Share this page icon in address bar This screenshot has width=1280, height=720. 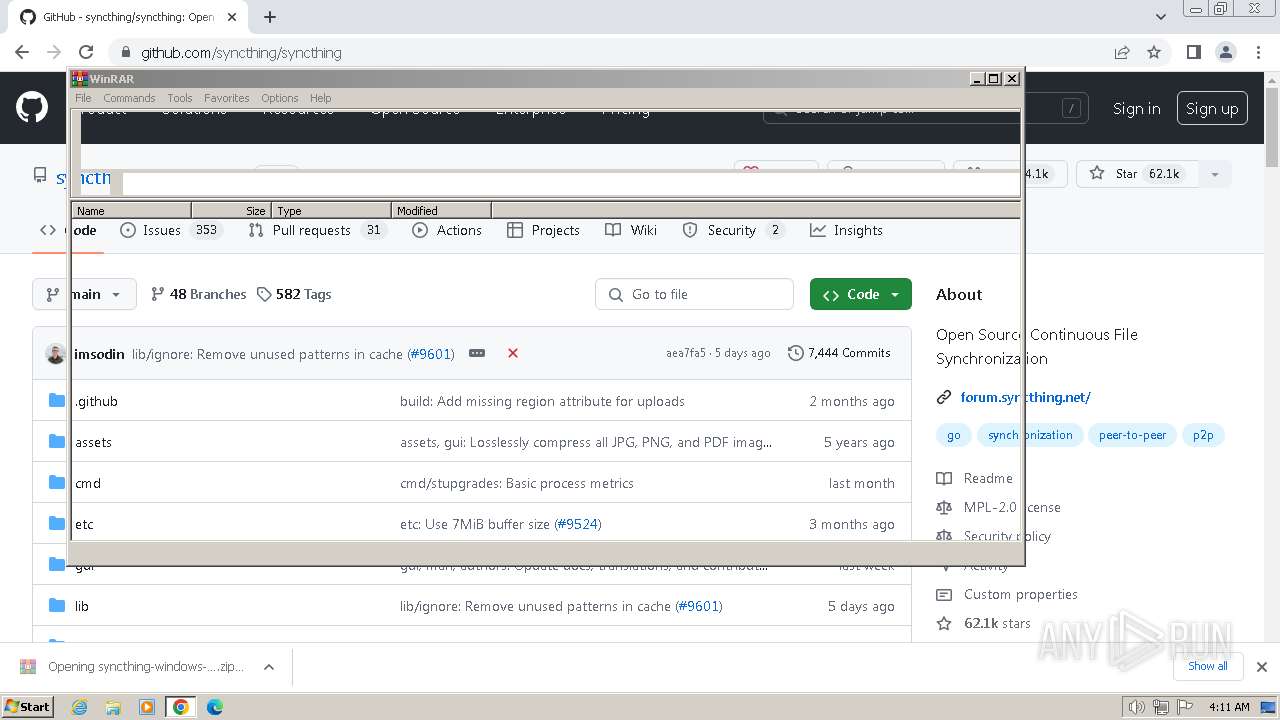(x=1122, y=52)
